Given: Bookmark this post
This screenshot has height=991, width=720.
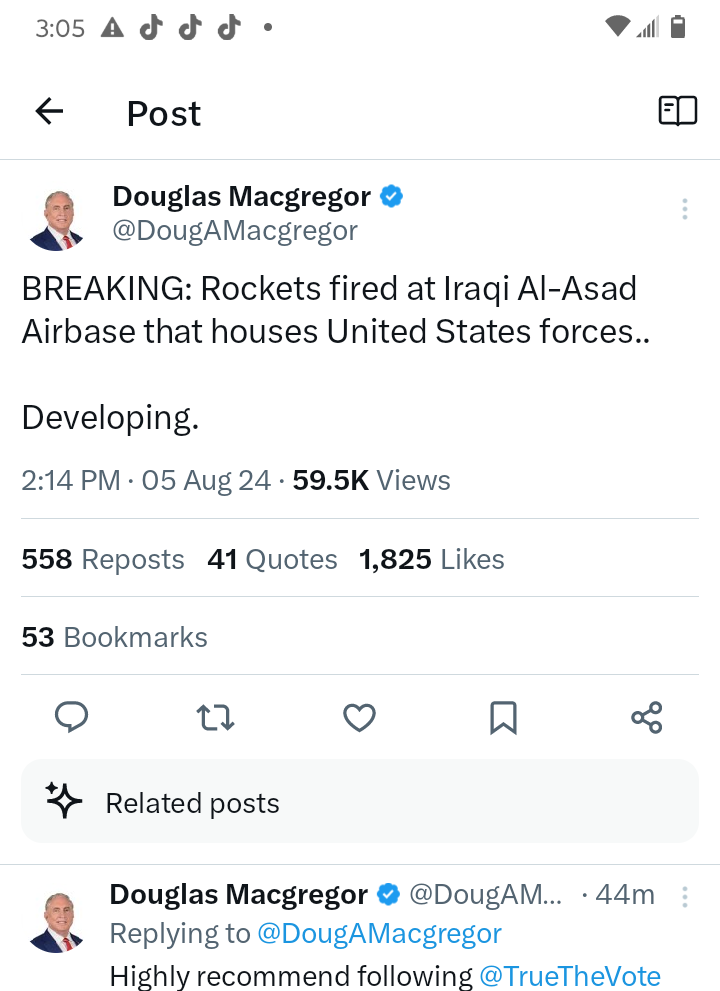Looking at the screenshot, I should [x=503, y=717].
